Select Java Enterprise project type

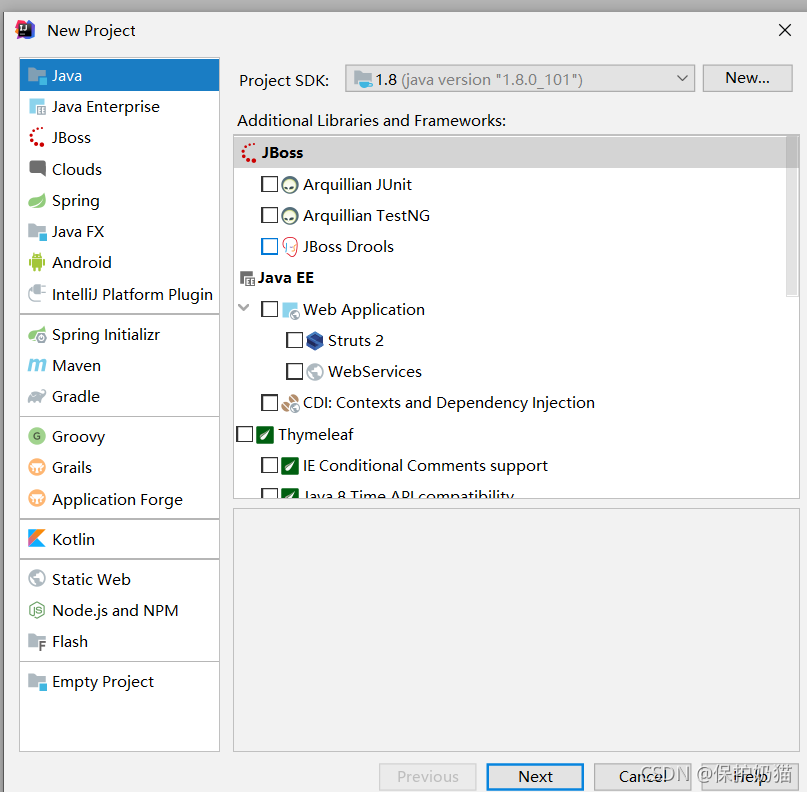(119, 107)
